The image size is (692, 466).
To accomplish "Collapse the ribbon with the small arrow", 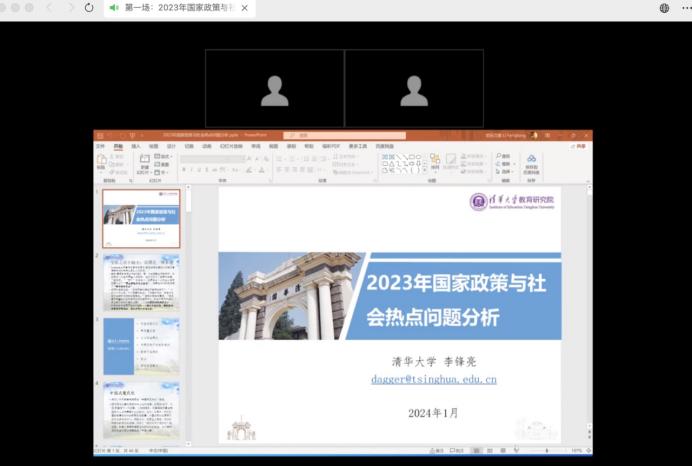I will (588, 181).
